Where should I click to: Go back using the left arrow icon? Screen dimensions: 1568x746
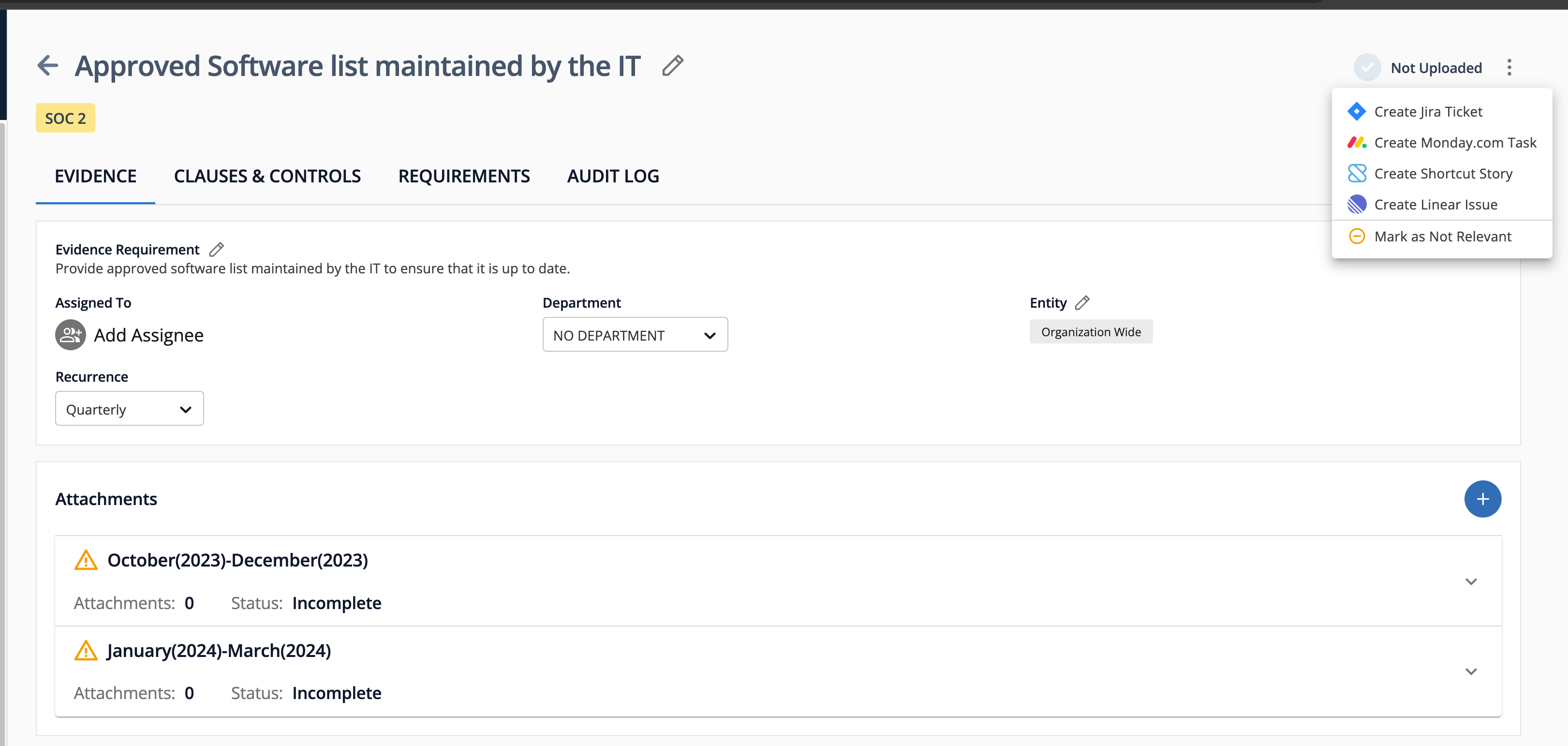tap(48, 65)
